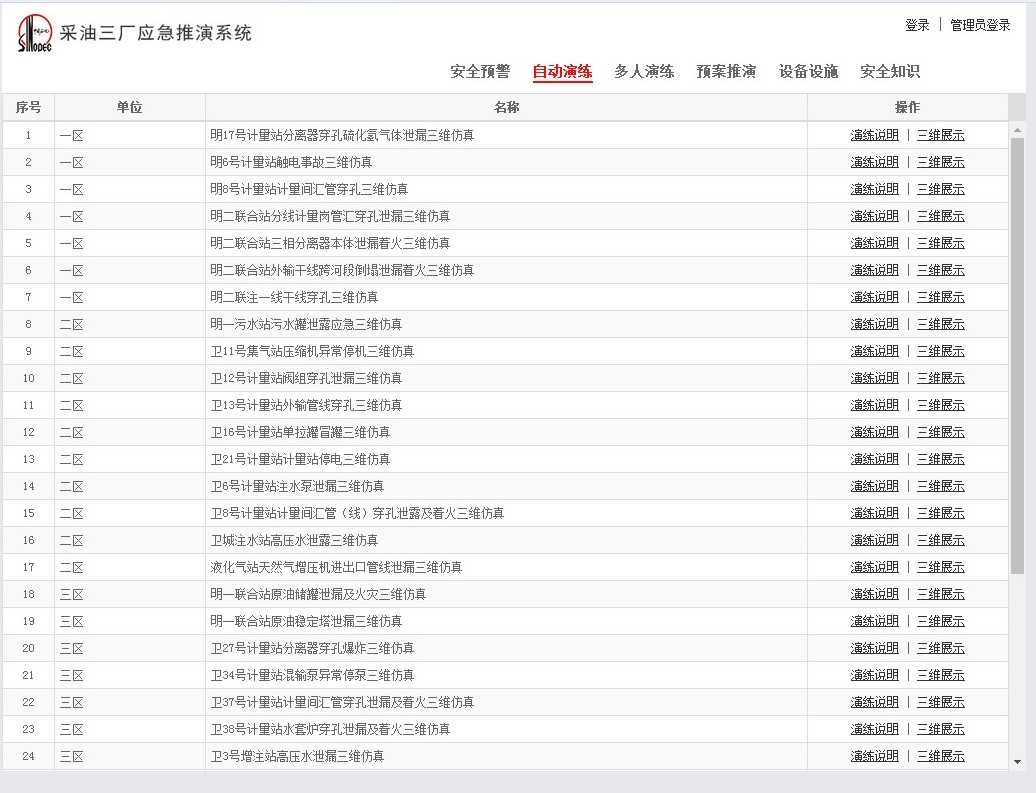Click the 名称 column header
This screenshot has height=793, width=1036.
tap(506, 107)
